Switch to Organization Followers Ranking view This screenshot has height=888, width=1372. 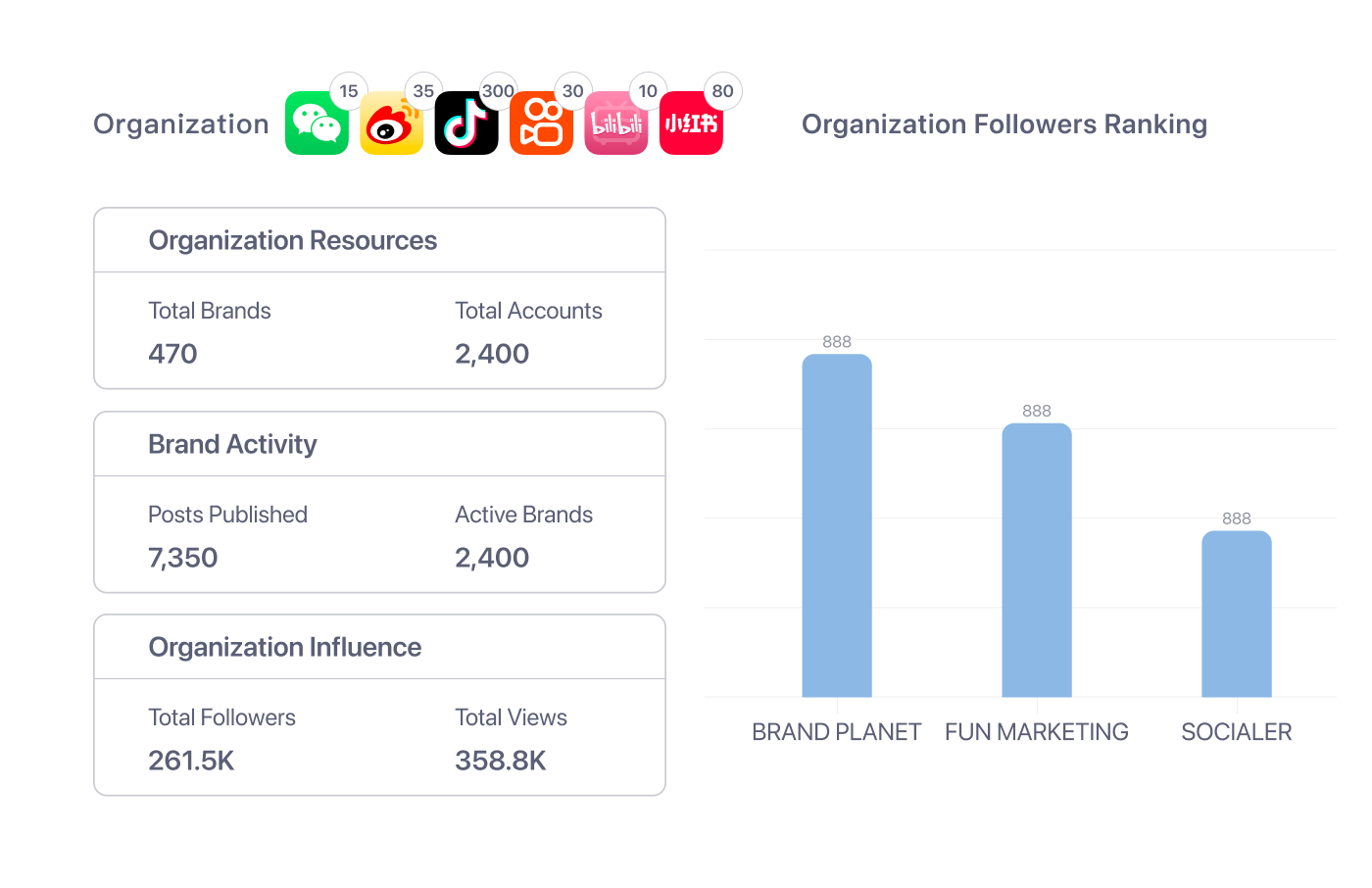pyautogui.click(x=1004, y=123)
